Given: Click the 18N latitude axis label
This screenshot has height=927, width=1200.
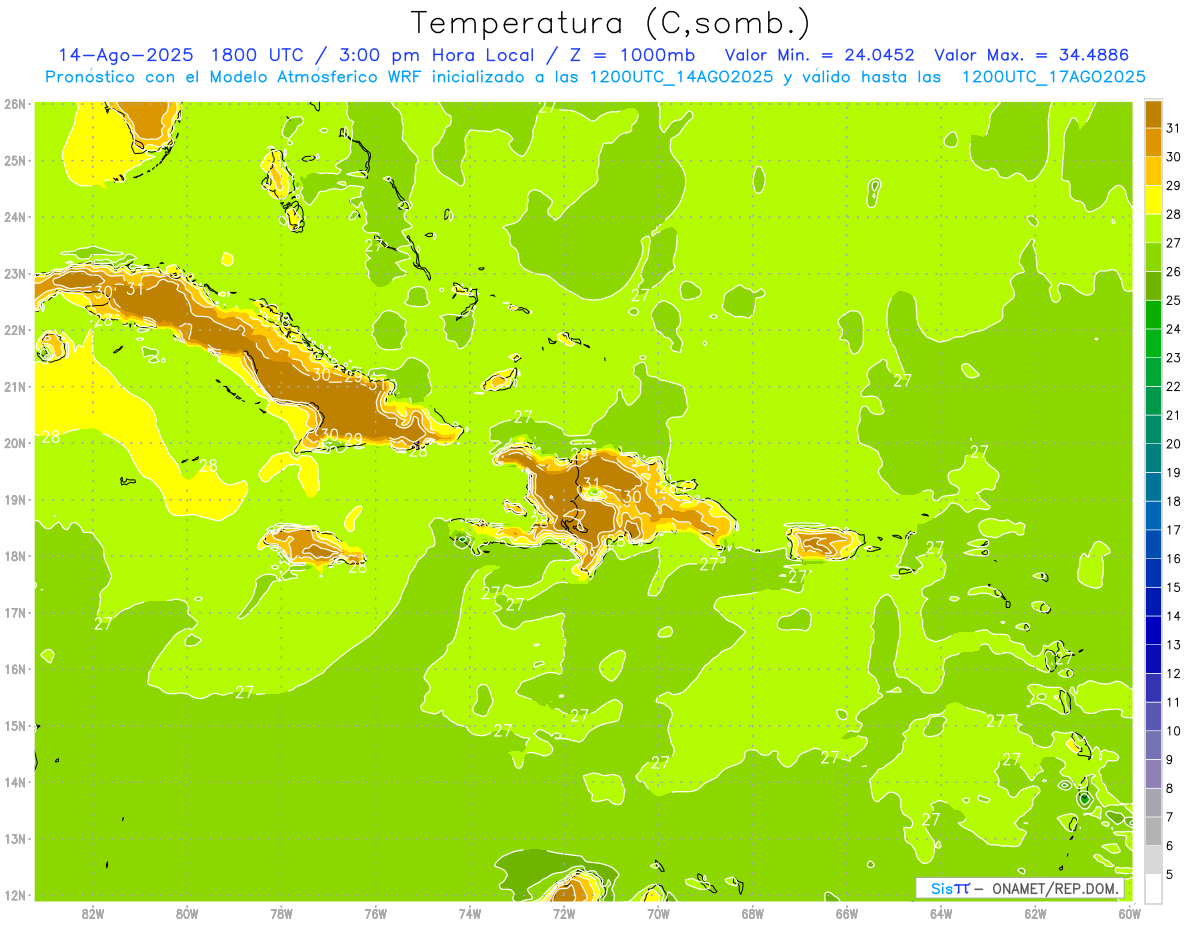Looking at the screenshot, I should 14,556.
